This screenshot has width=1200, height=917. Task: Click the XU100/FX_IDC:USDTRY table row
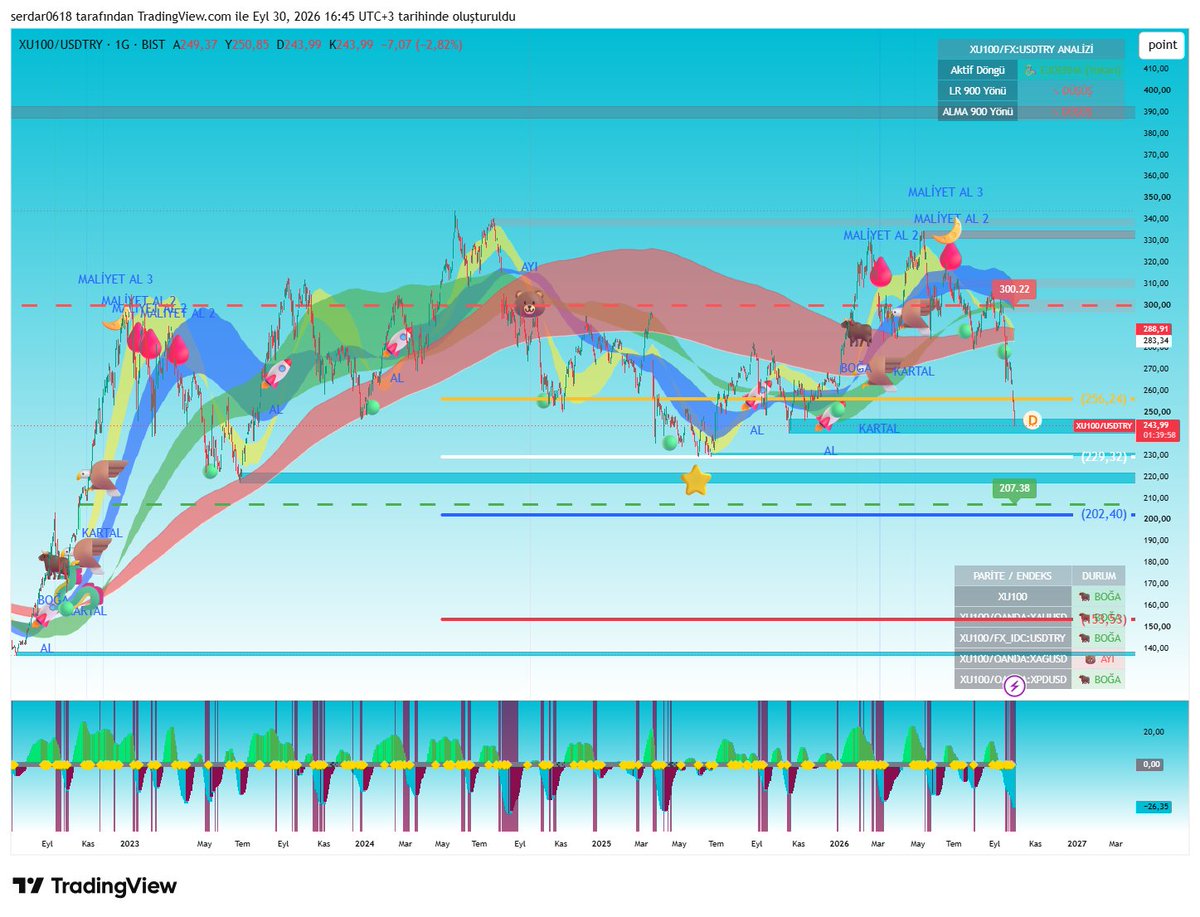1039,638
